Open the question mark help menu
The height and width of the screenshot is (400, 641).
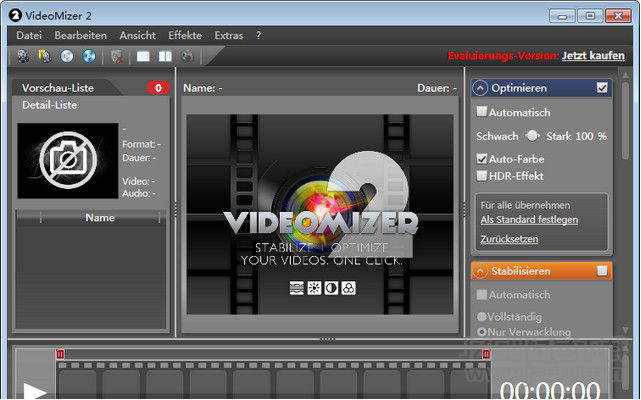coord(258,36)
